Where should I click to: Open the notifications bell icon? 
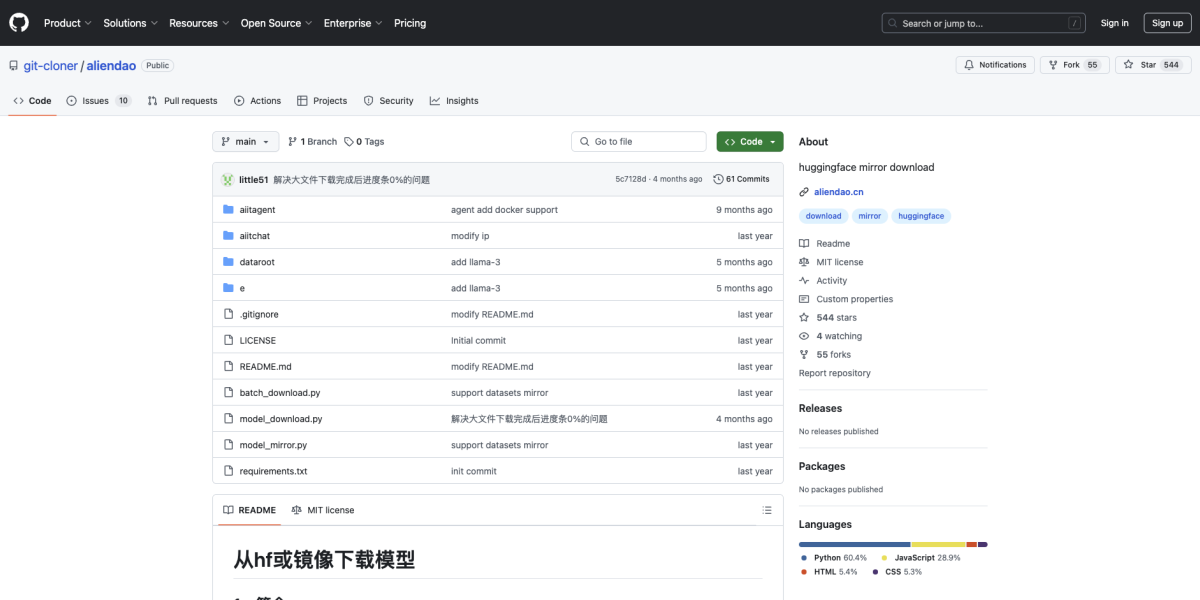(x=968, y=64)
